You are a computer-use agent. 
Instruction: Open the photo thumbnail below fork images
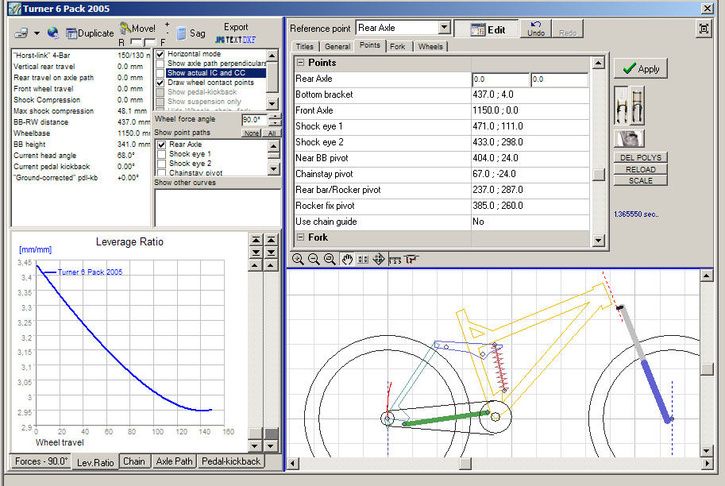click(629, 138)
